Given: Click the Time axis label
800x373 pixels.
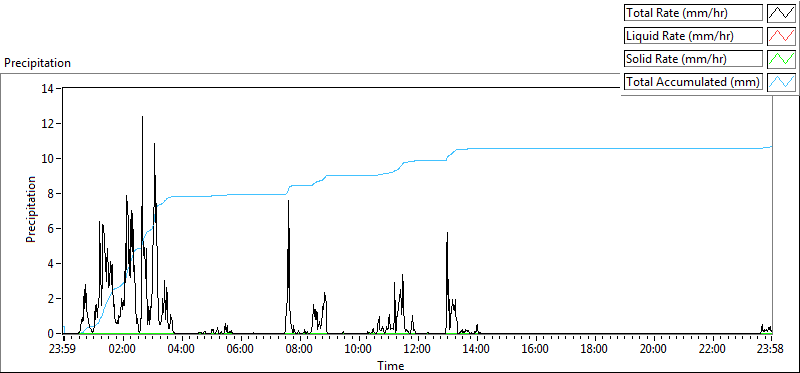Looking at the screenshot, I should (391, 365).
